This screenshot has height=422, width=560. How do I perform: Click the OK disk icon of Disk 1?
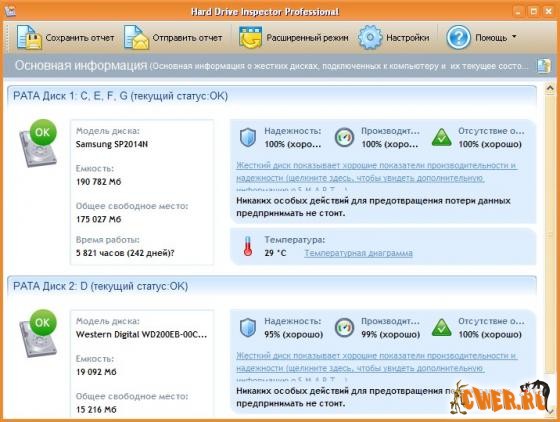point(38,143)
